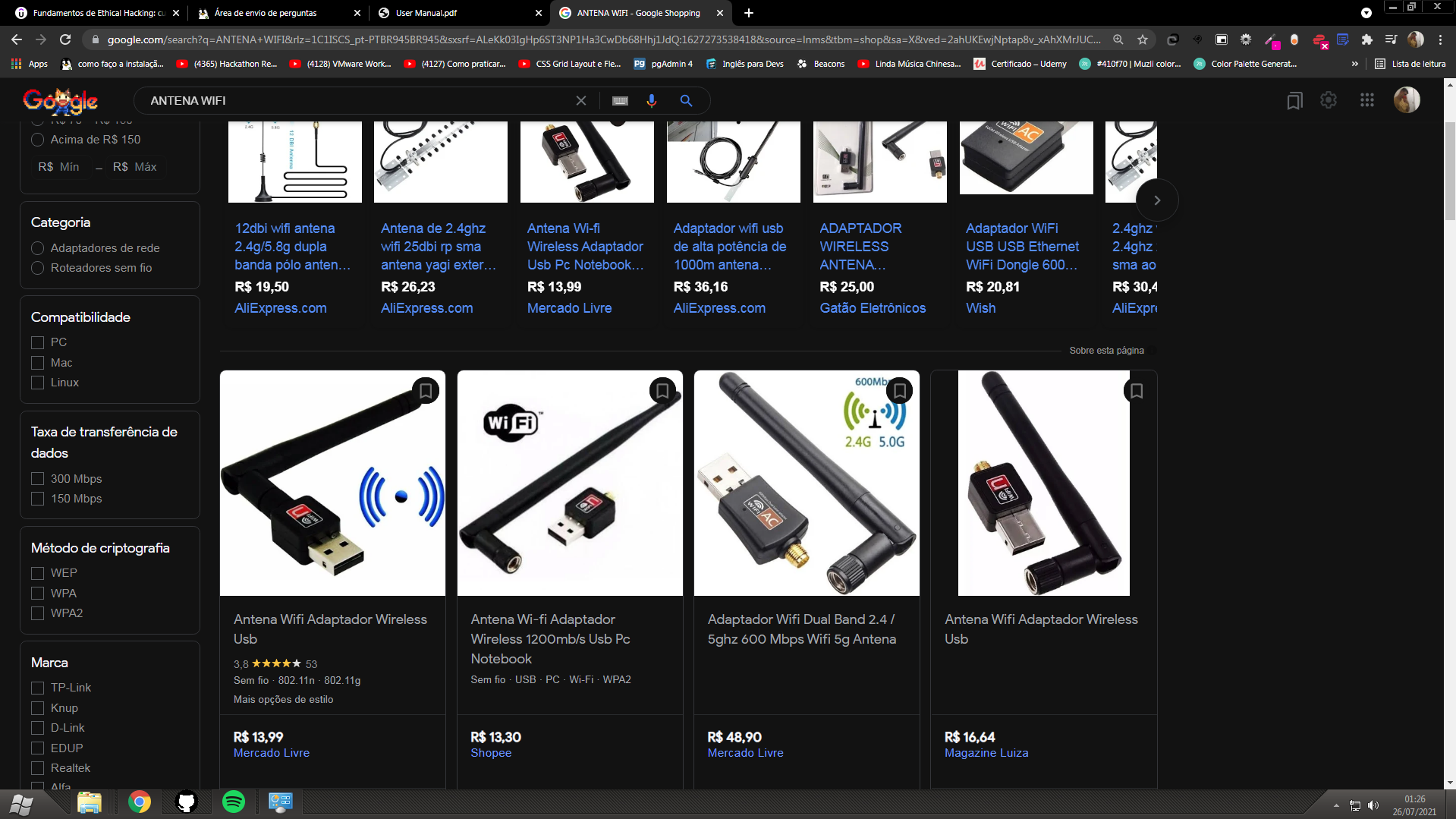The width and height of the screenshot is (1456, 819).
Task: Save the Dual Band 600 Mbps adapter card
Action: [900, 391]
